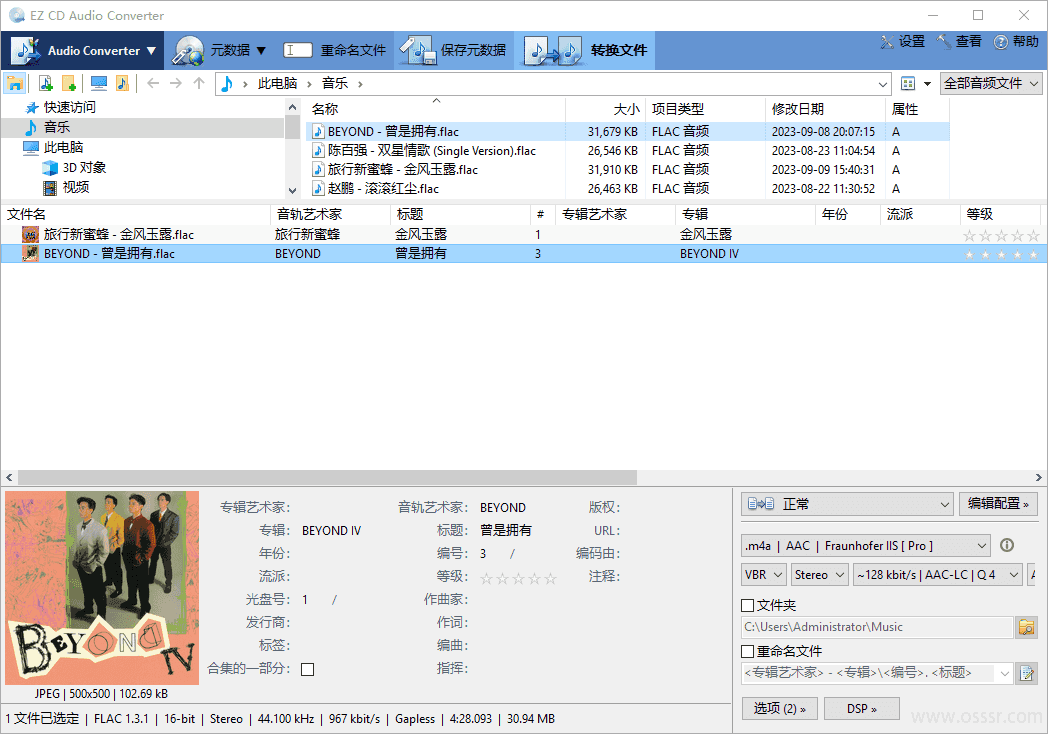Click thumbnail icon of 旅行新蜜蜂 queue row

coord(30,235)
